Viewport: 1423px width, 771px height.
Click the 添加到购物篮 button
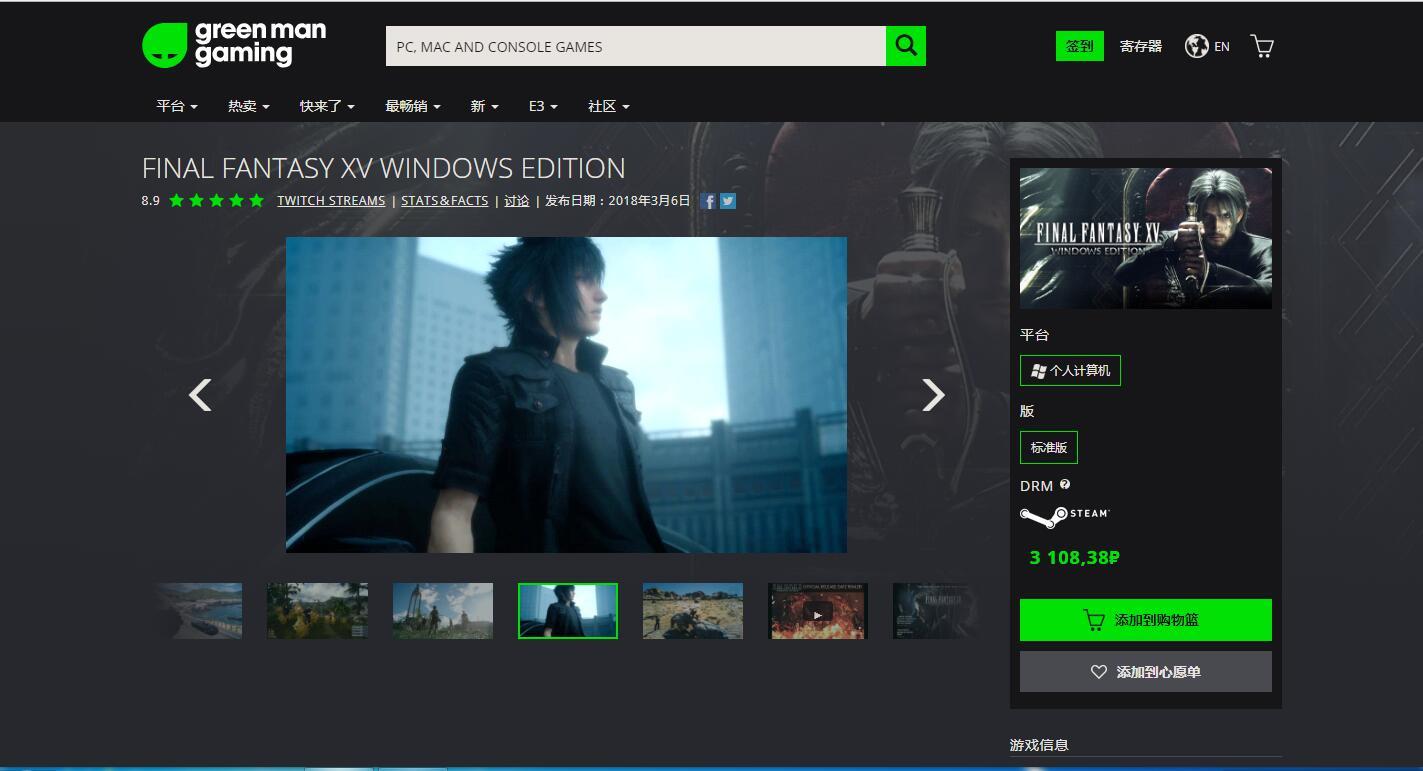pyautogui.click(x=1145, y=620)
